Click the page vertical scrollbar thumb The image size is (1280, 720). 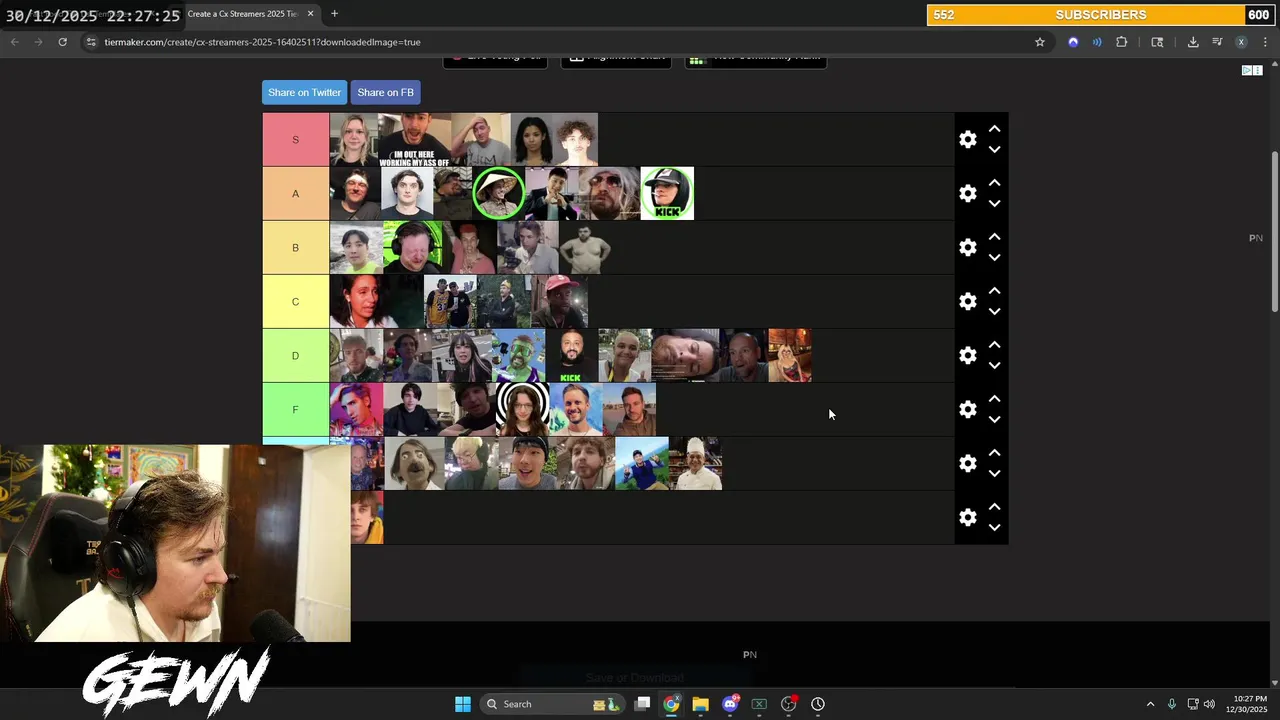[x=1274, y=232]
